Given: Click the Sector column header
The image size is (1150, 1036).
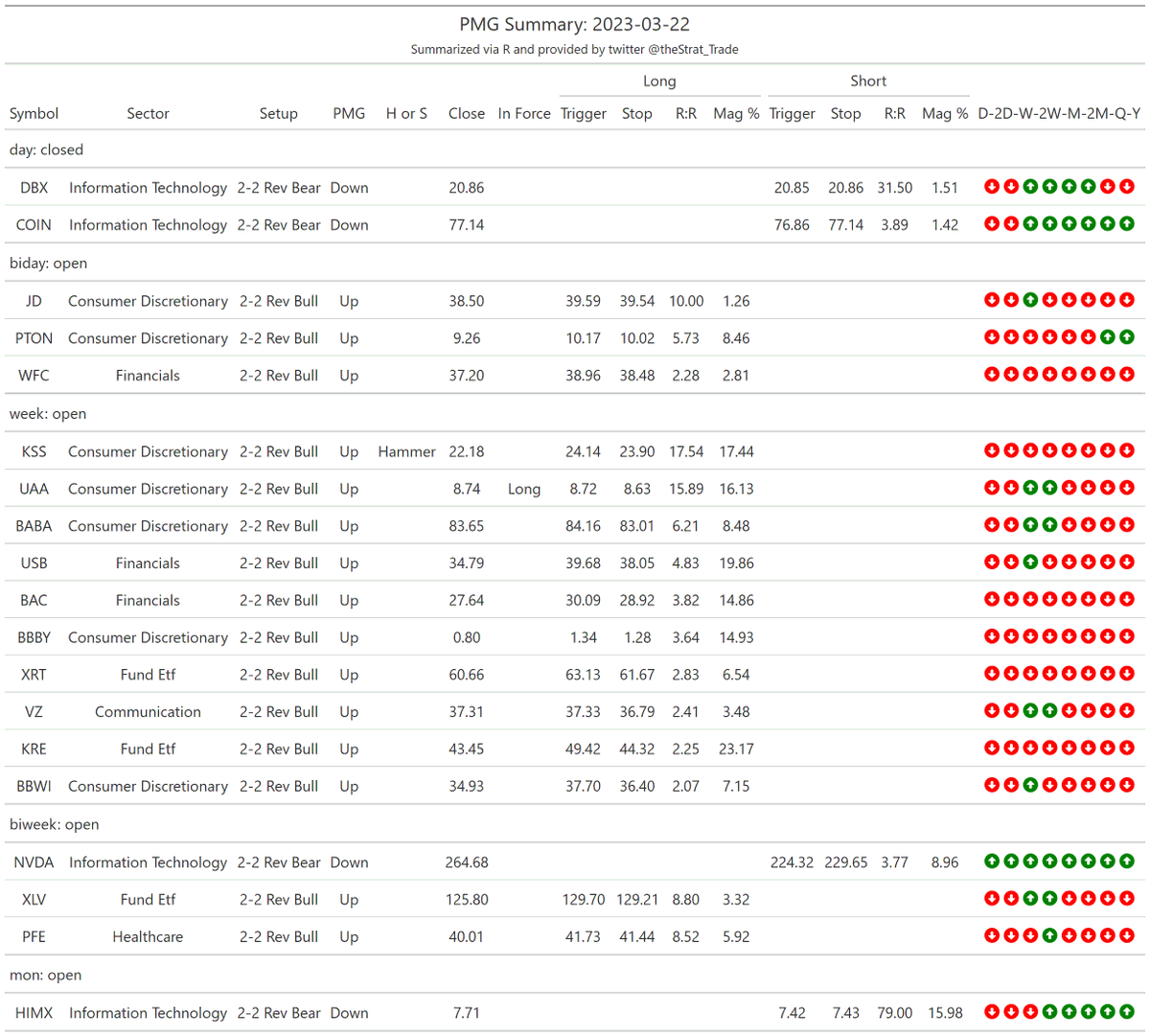Looking at the screenshot, I should click(x=148, y=113).
